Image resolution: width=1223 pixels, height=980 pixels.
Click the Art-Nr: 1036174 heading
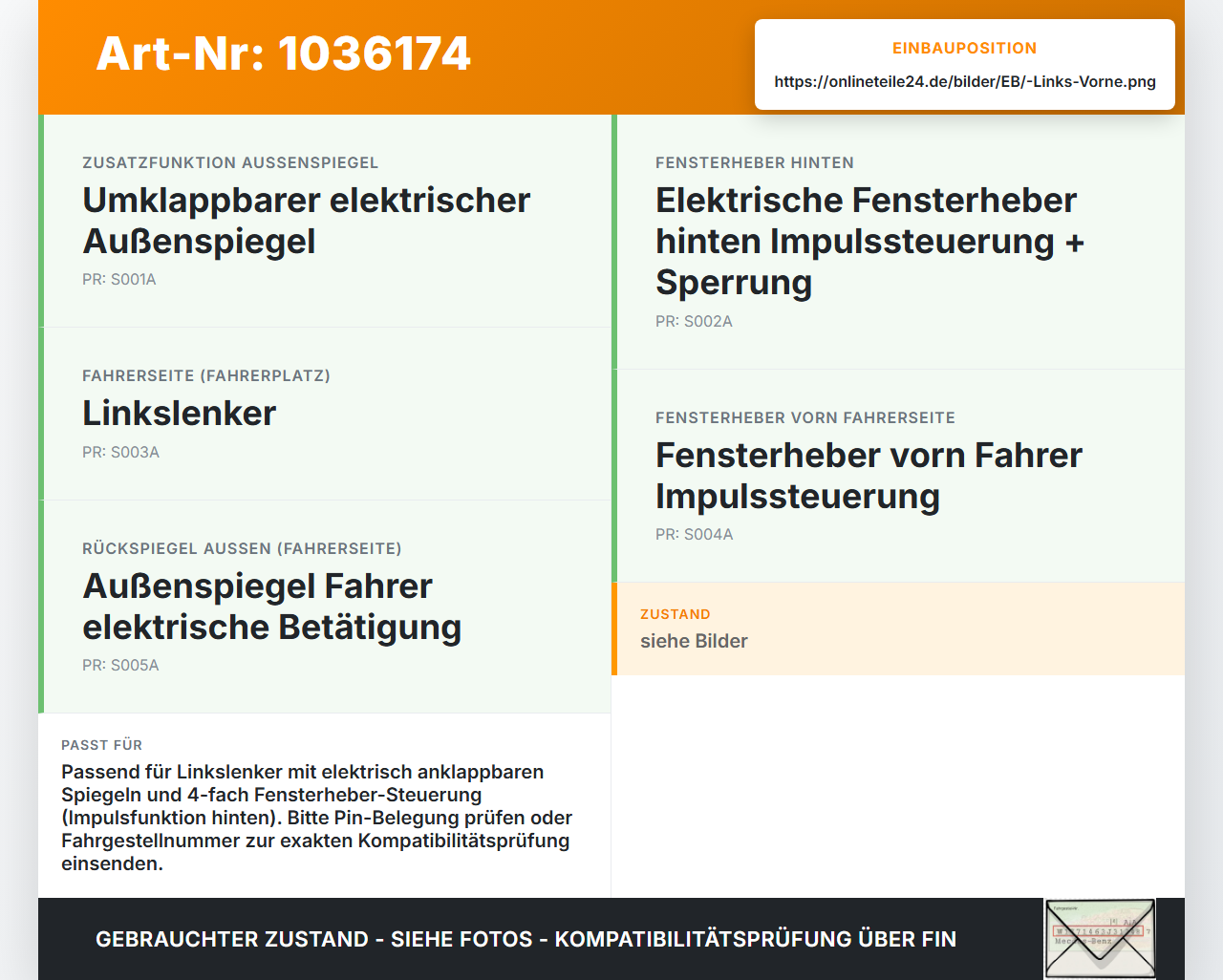(283, 53)
